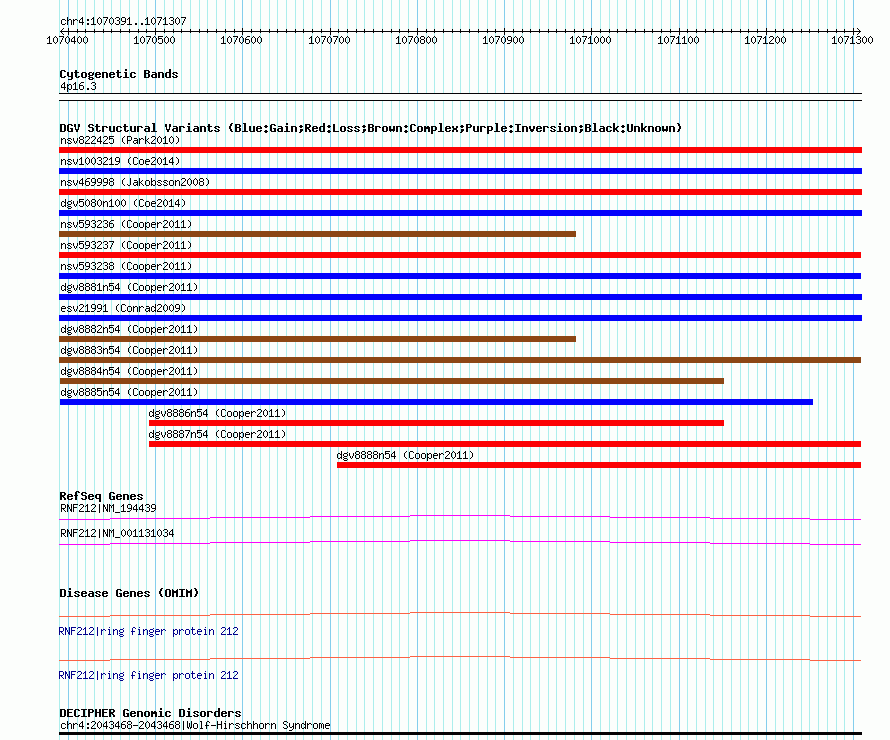
Task: Click the RefSeq Genes track heading
Action: point(101,496)
